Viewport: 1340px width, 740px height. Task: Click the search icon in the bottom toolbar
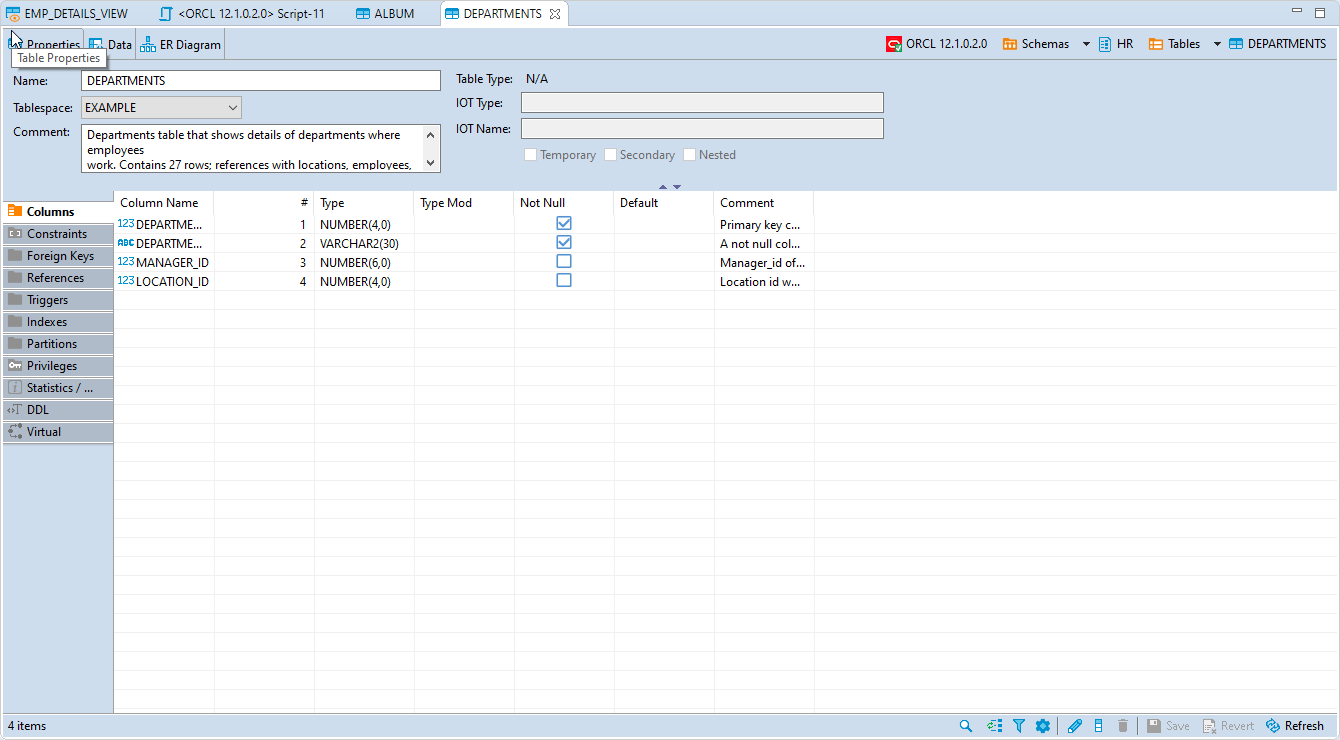coord(965,725)
